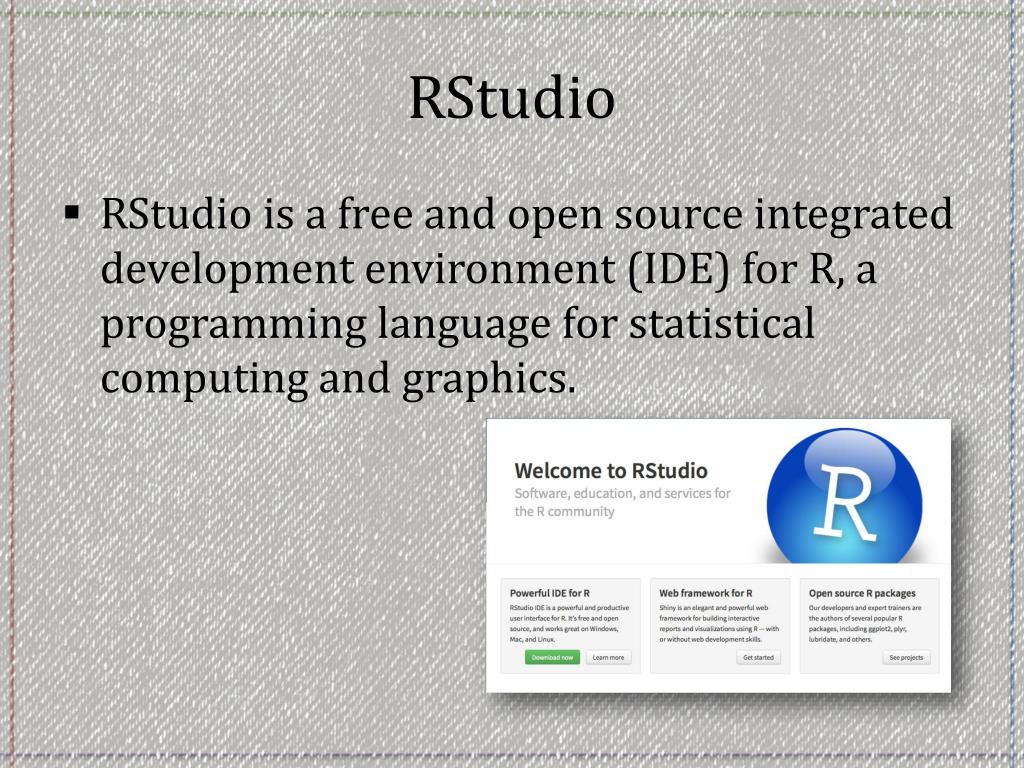Click the green Download now button
Image resolution: width=1024 pixels, height=768 pixels.
coord(552,658)
